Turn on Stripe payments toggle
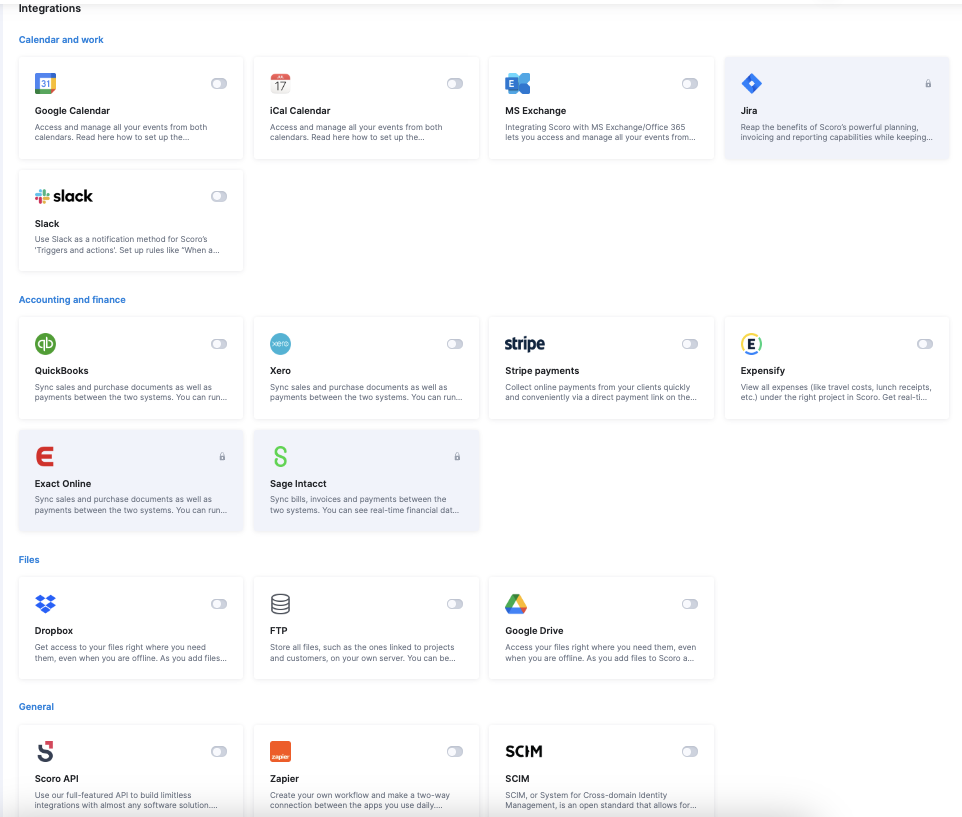Image resolution: width=962 pixels, height=817 pixels. (x=690, y=344)
